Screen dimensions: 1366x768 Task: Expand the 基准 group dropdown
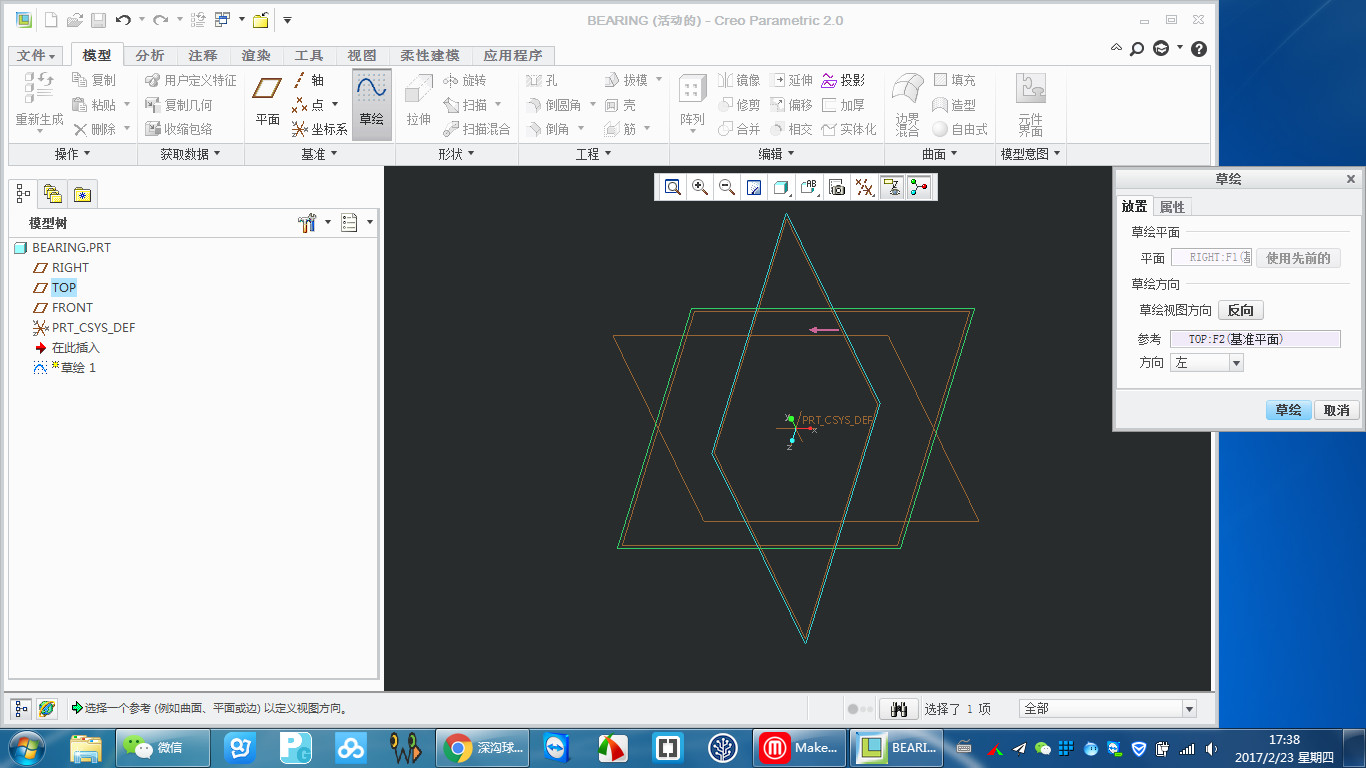point(320,154)
